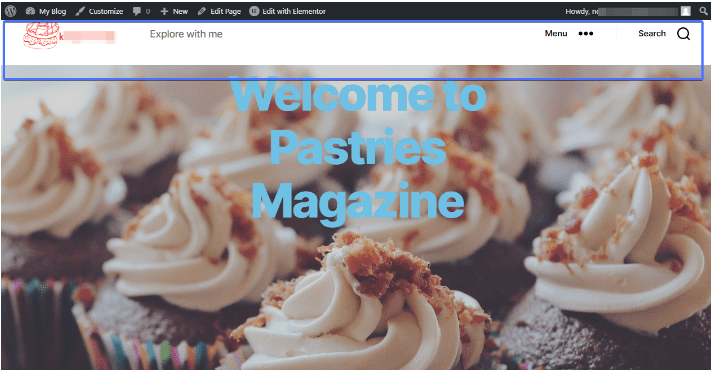Click the Explore with me tagline
713x372 pixels.
186,34
